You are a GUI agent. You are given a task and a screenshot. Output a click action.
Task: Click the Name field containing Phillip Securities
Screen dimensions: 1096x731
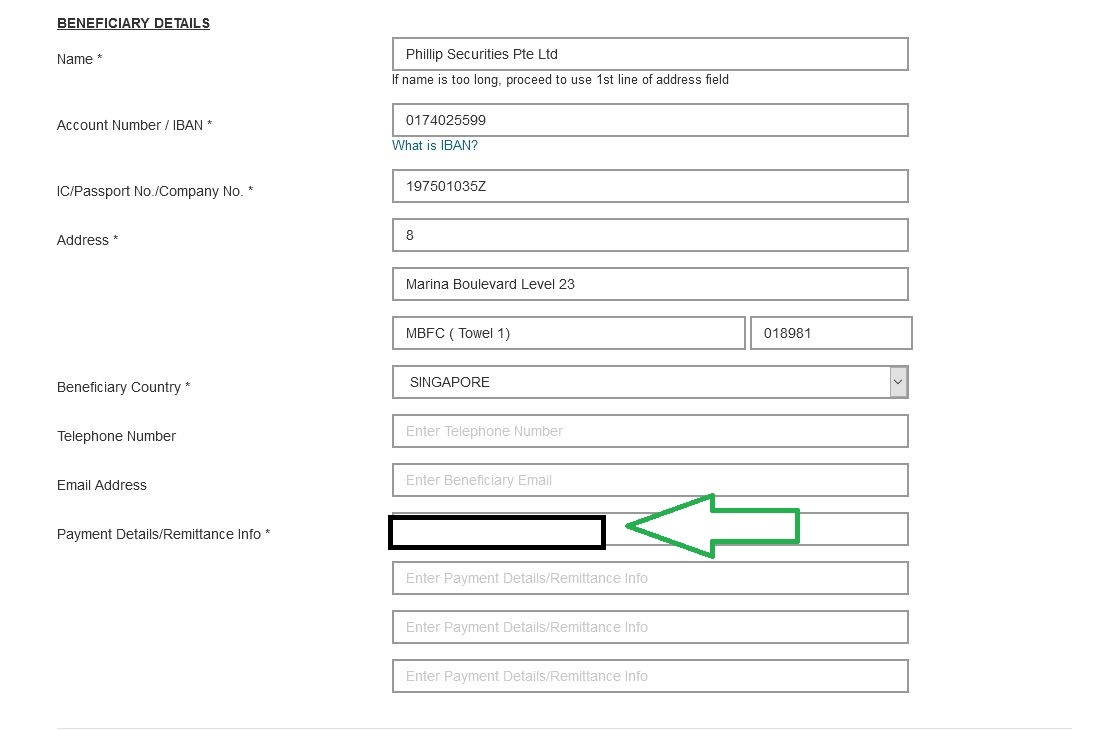tap(650, 54)
